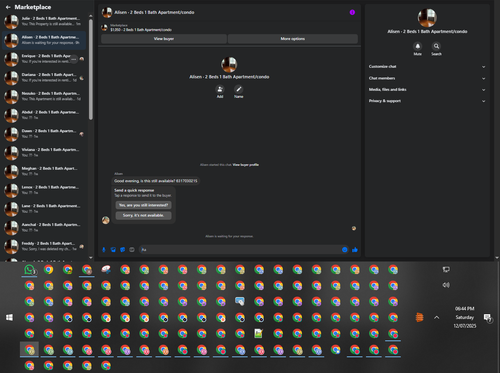This screenshot has width=500, height=373.
Task: Send 'Sorry, it's not available.' response
Action: tap(143, 215)
